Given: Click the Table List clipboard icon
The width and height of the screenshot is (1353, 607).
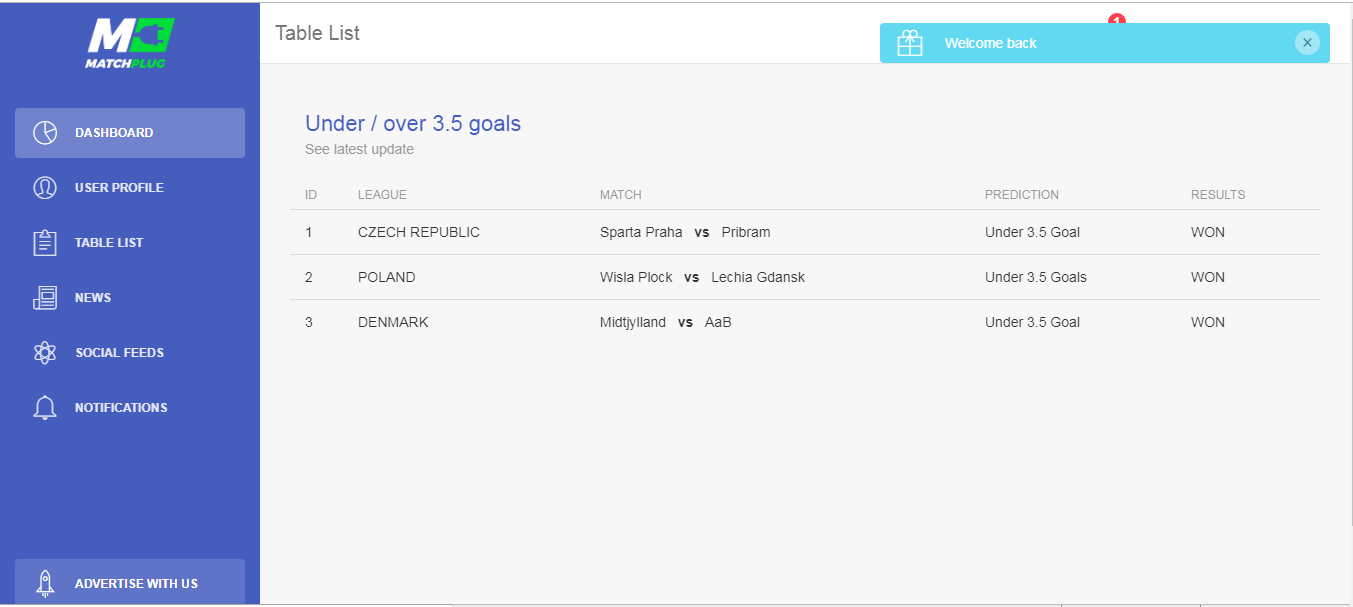Looking at the screenshot, I should click(x=45, y=243).
